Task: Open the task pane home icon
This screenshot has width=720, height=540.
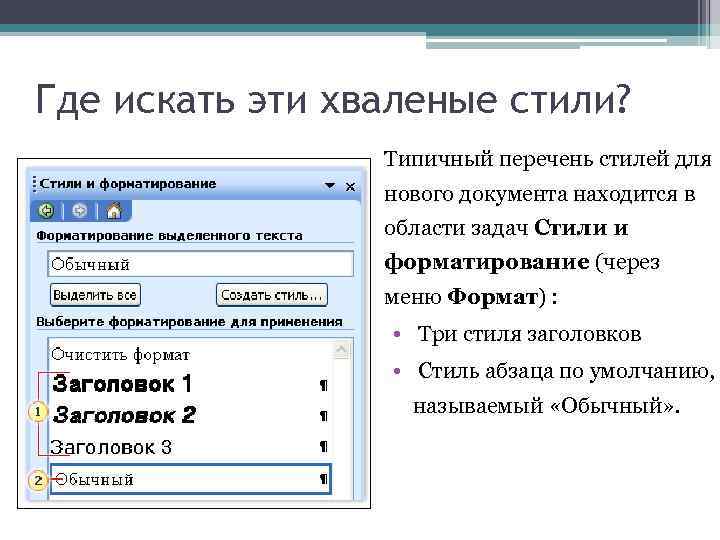Action: (x=114, y=211)
